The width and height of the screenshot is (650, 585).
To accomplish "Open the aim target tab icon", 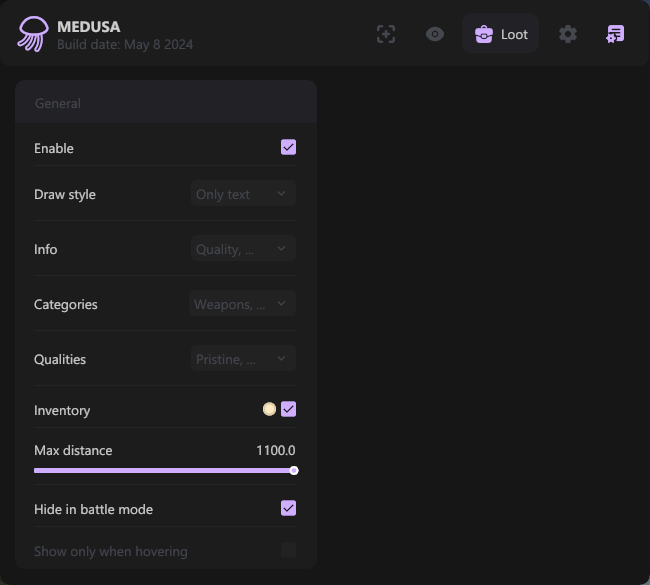I will pos(386,34).
